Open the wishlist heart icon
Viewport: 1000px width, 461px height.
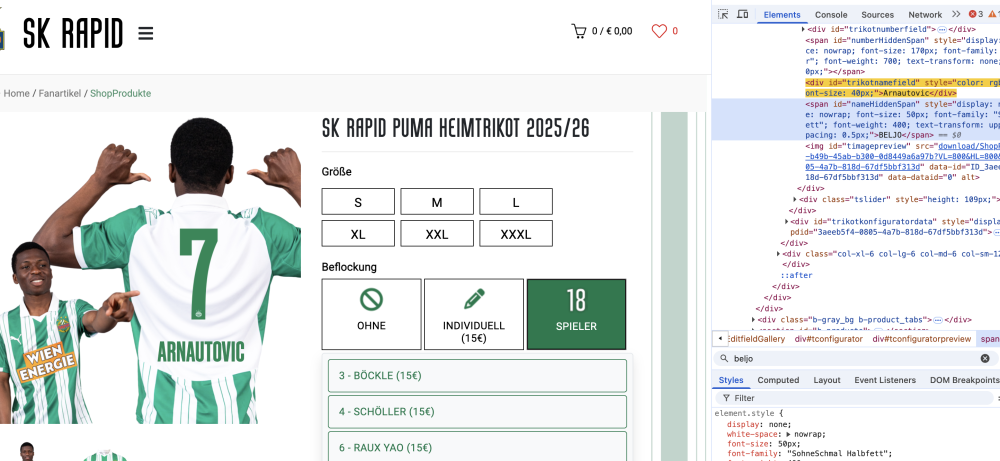659,31
